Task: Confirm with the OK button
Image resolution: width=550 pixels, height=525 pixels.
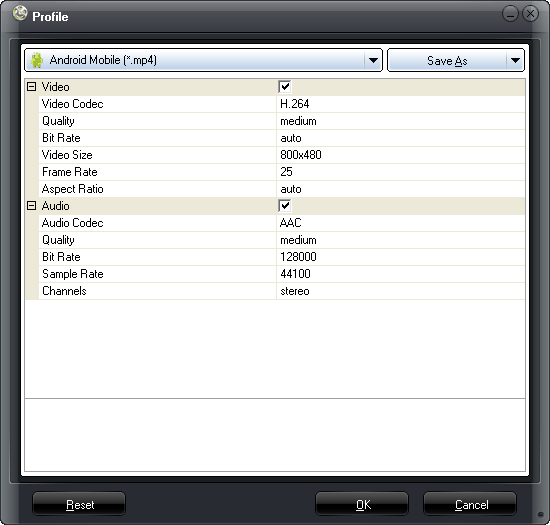Action: [362, 504]
